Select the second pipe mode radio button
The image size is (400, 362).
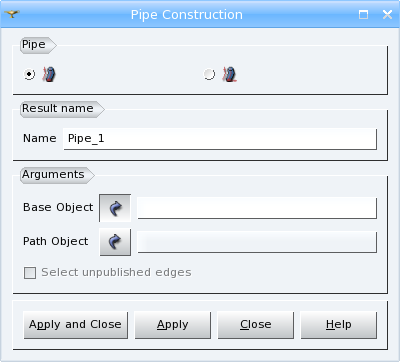click(209, 74)
